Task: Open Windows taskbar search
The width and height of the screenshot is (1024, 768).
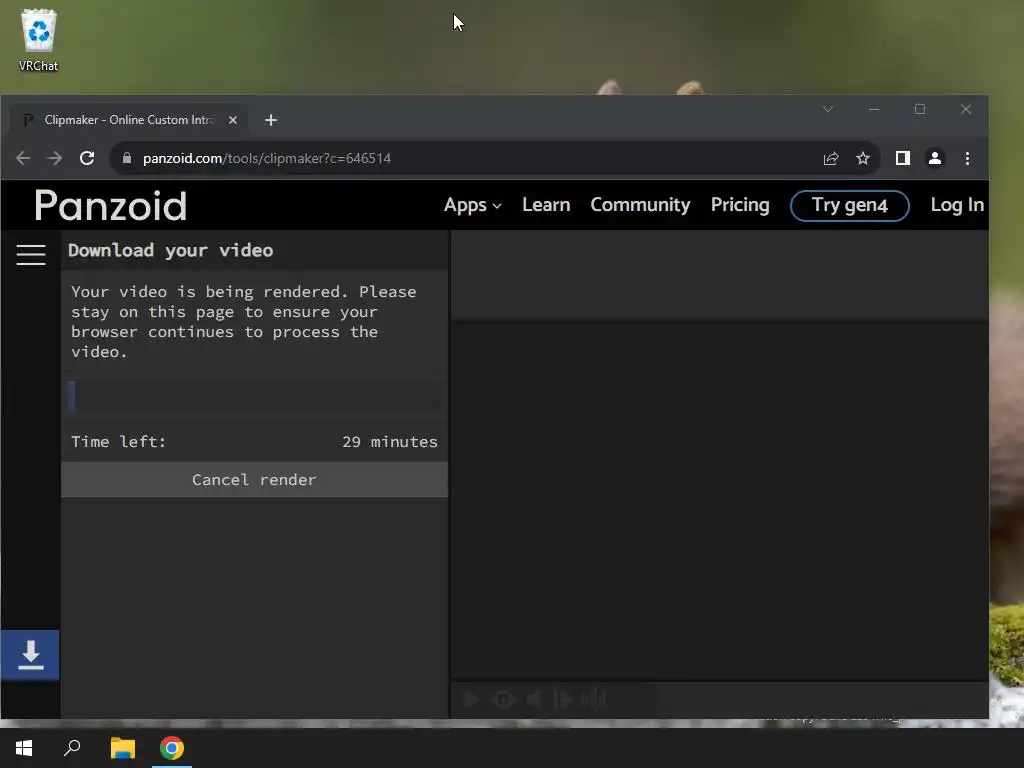Action: point(72,748)
